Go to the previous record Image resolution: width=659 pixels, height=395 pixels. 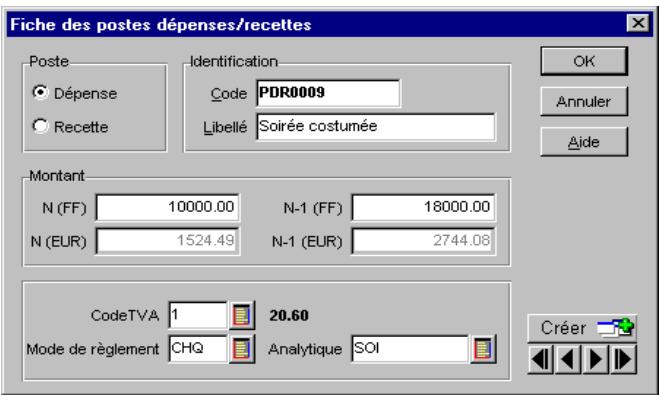(568, 360)
